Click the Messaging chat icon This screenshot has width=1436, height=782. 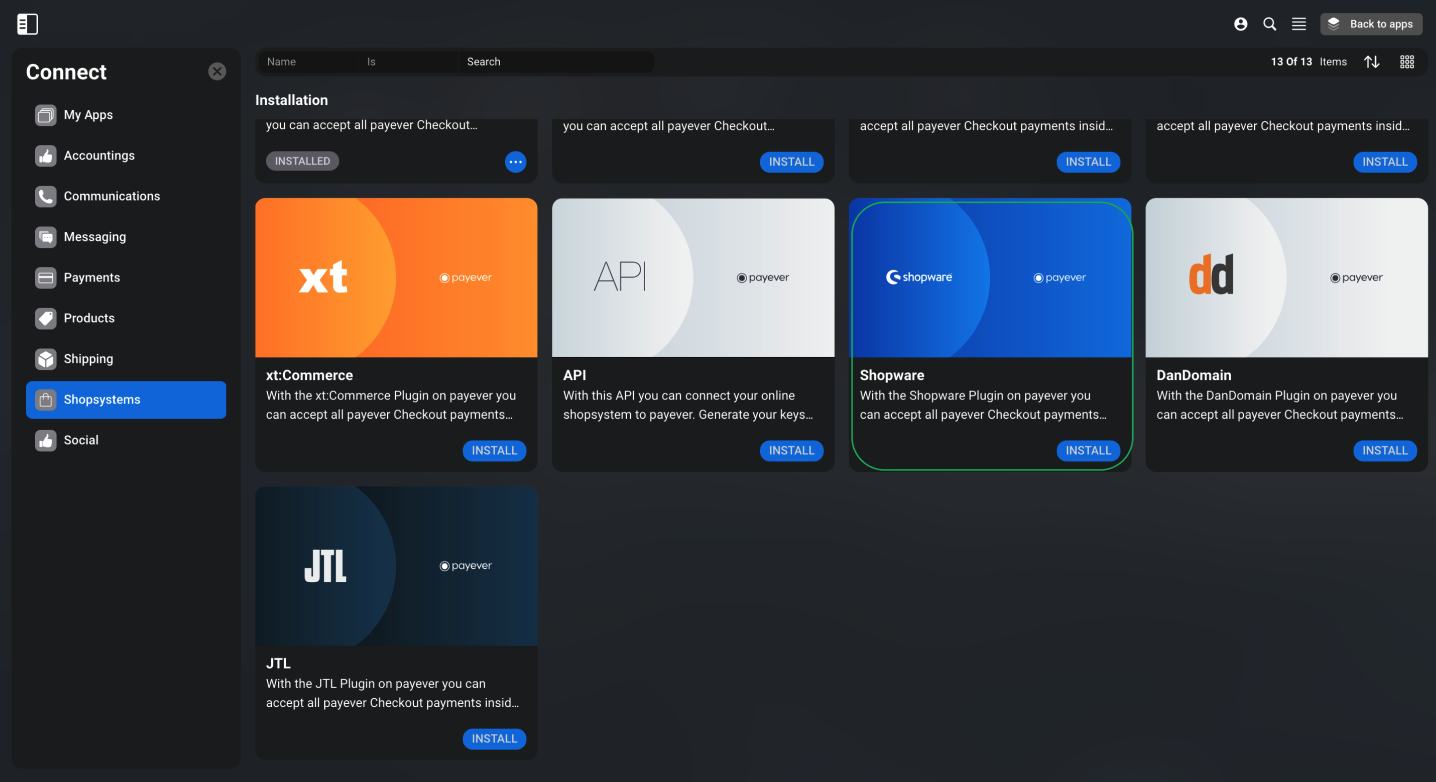pyautogui.click(x=45, y=237)
